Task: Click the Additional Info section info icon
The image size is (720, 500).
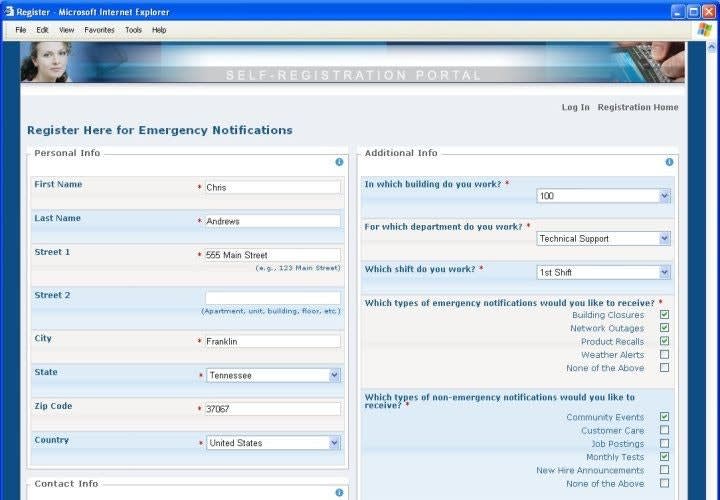Action: click(x=669, y=161)
